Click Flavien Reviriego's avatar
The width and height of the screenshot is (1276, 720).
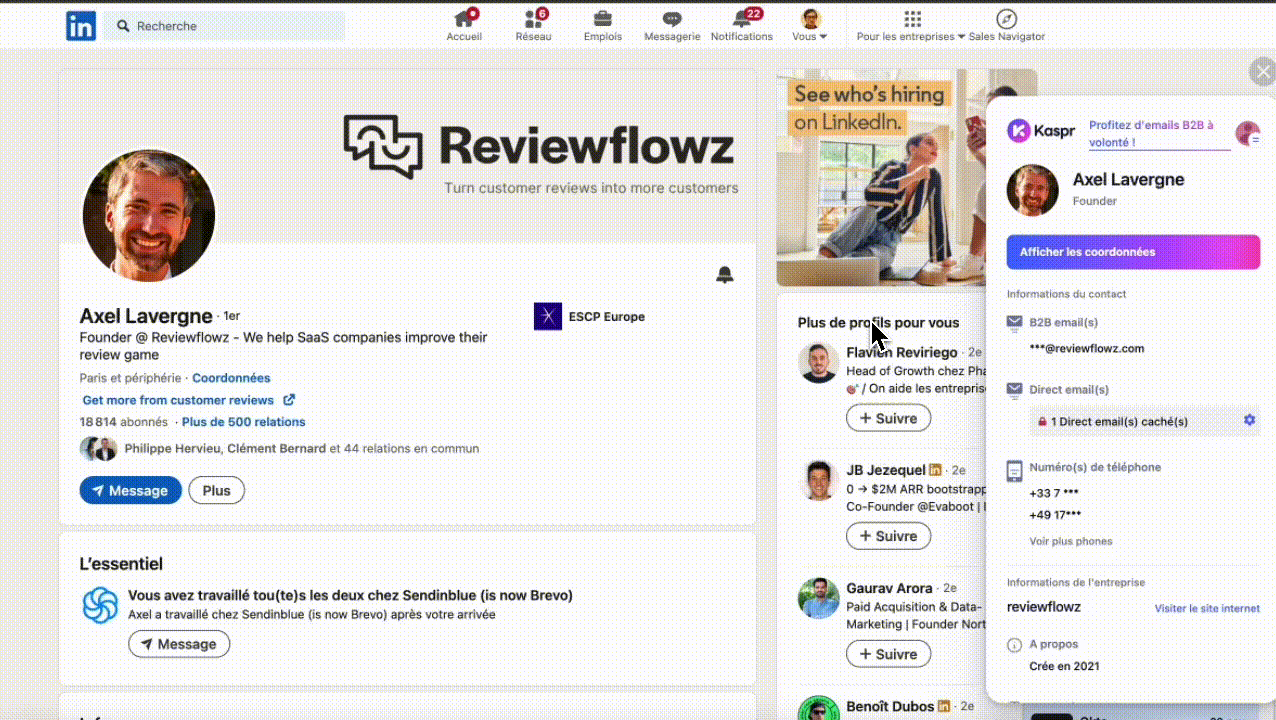click(x=818, y=362)
